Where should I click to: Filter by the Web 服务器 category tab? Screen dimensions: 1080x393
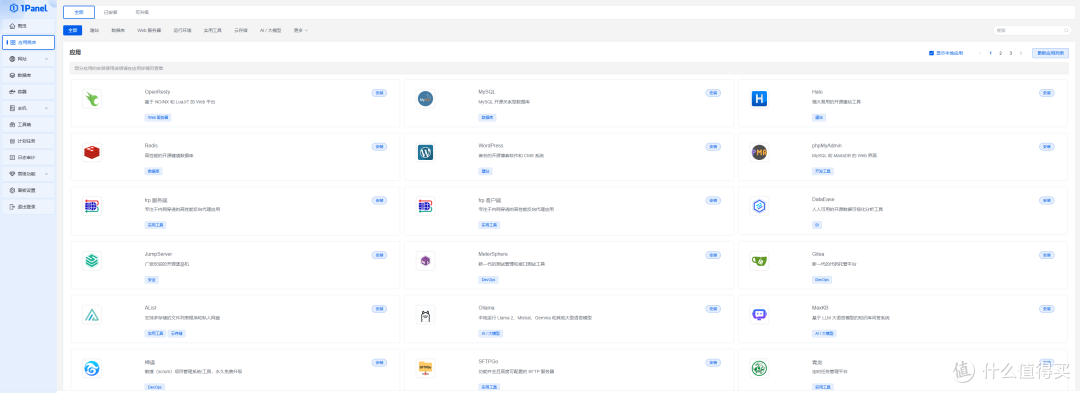(x=149, y=30)
